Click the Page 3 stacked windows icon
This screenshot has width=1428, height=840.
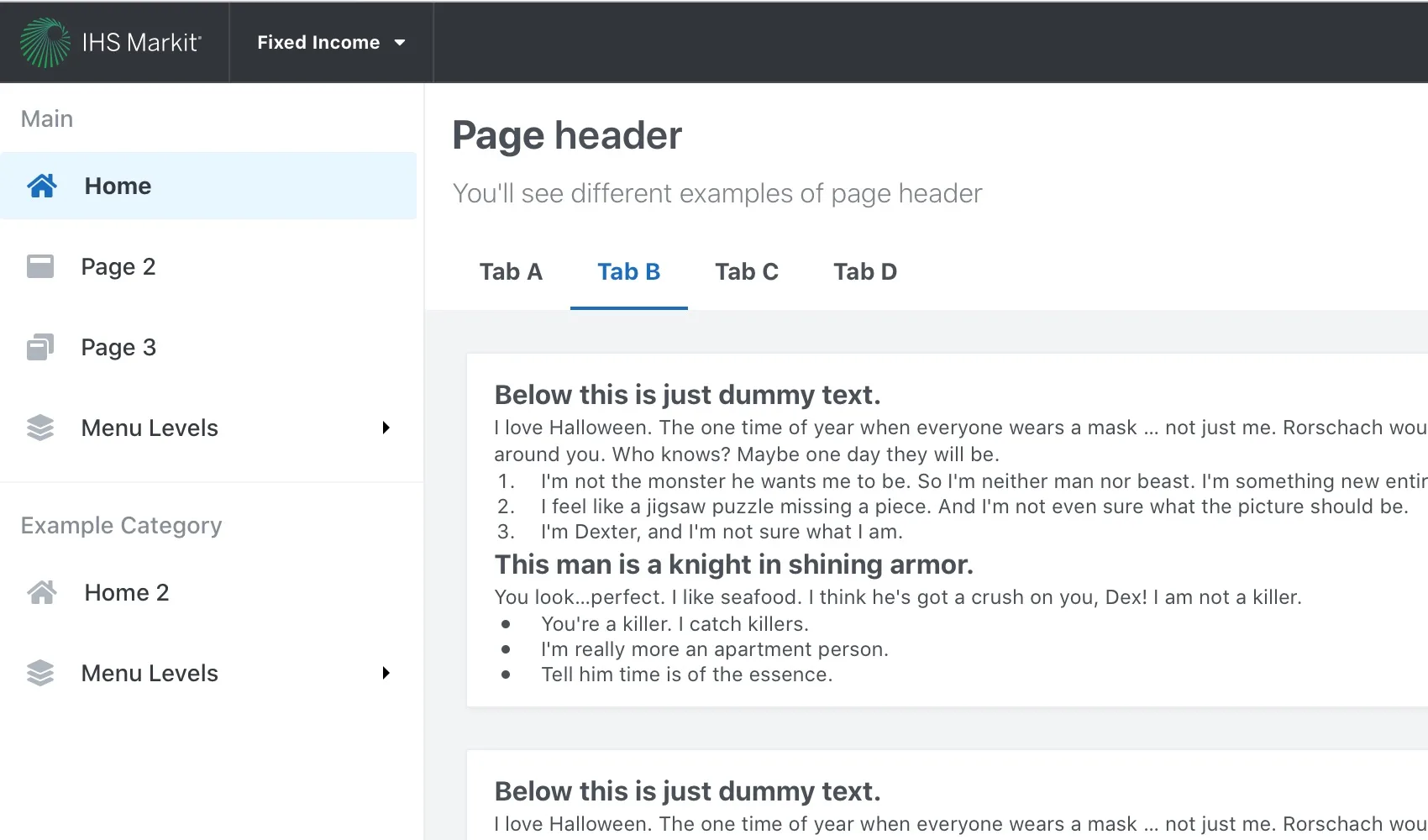40,347
